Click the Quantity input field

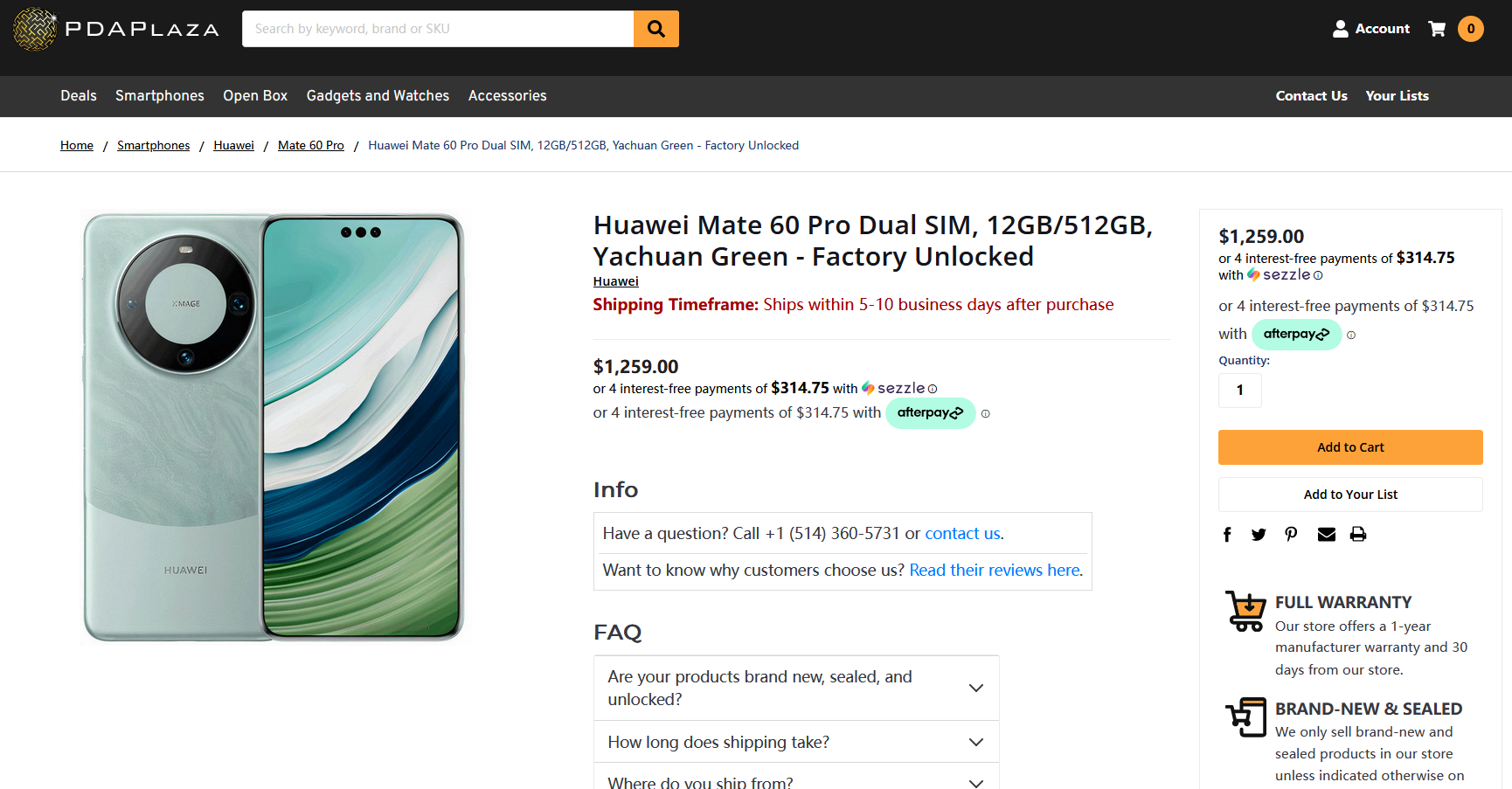(1239, 391)
